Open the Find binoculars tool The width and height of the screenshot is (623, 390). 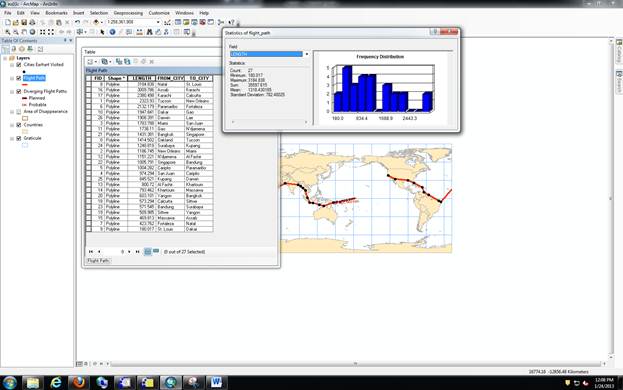click(149, 32)
